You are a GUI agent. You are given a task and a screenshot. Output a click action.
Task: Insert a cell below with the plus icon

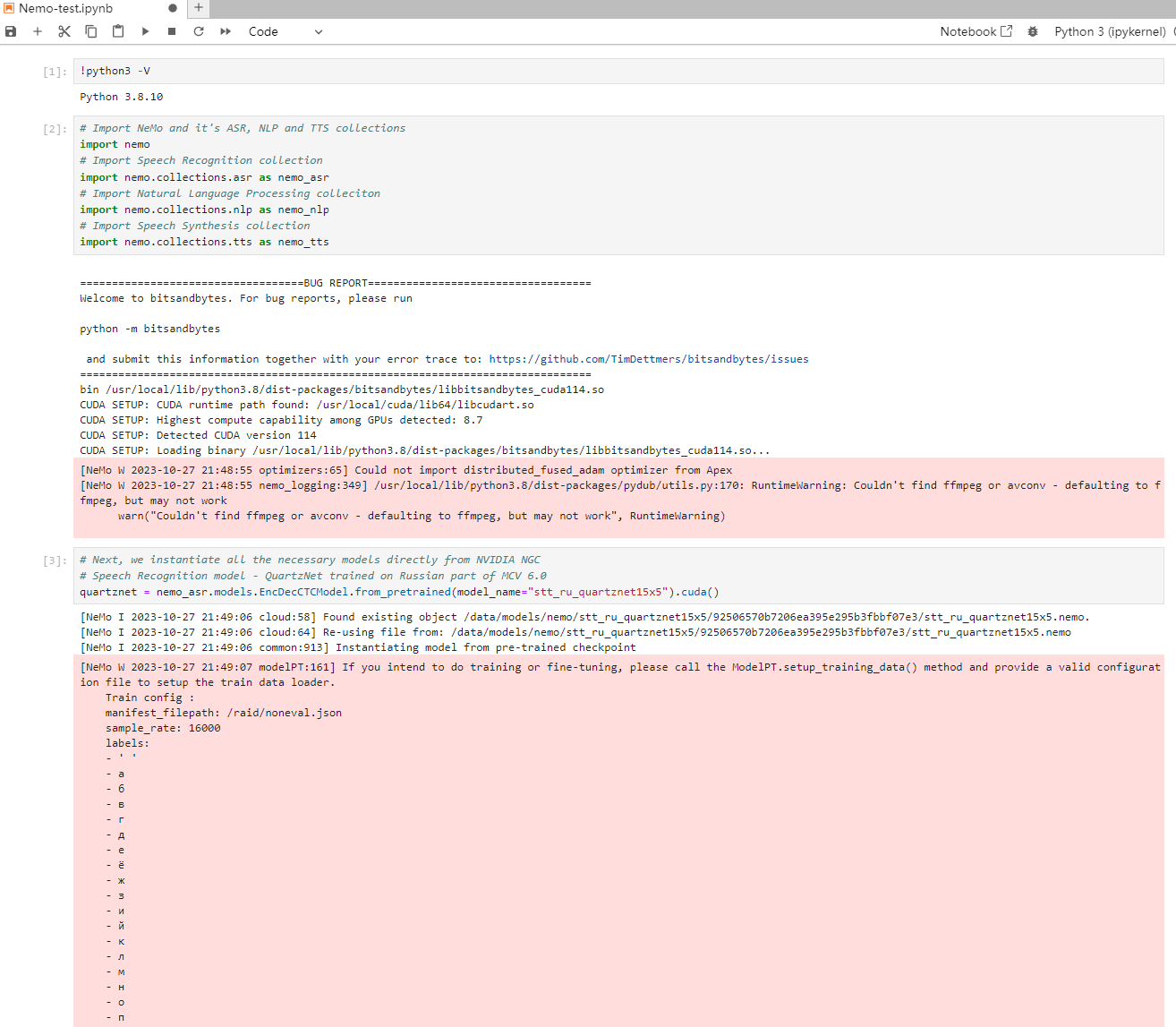click(38, 31)
